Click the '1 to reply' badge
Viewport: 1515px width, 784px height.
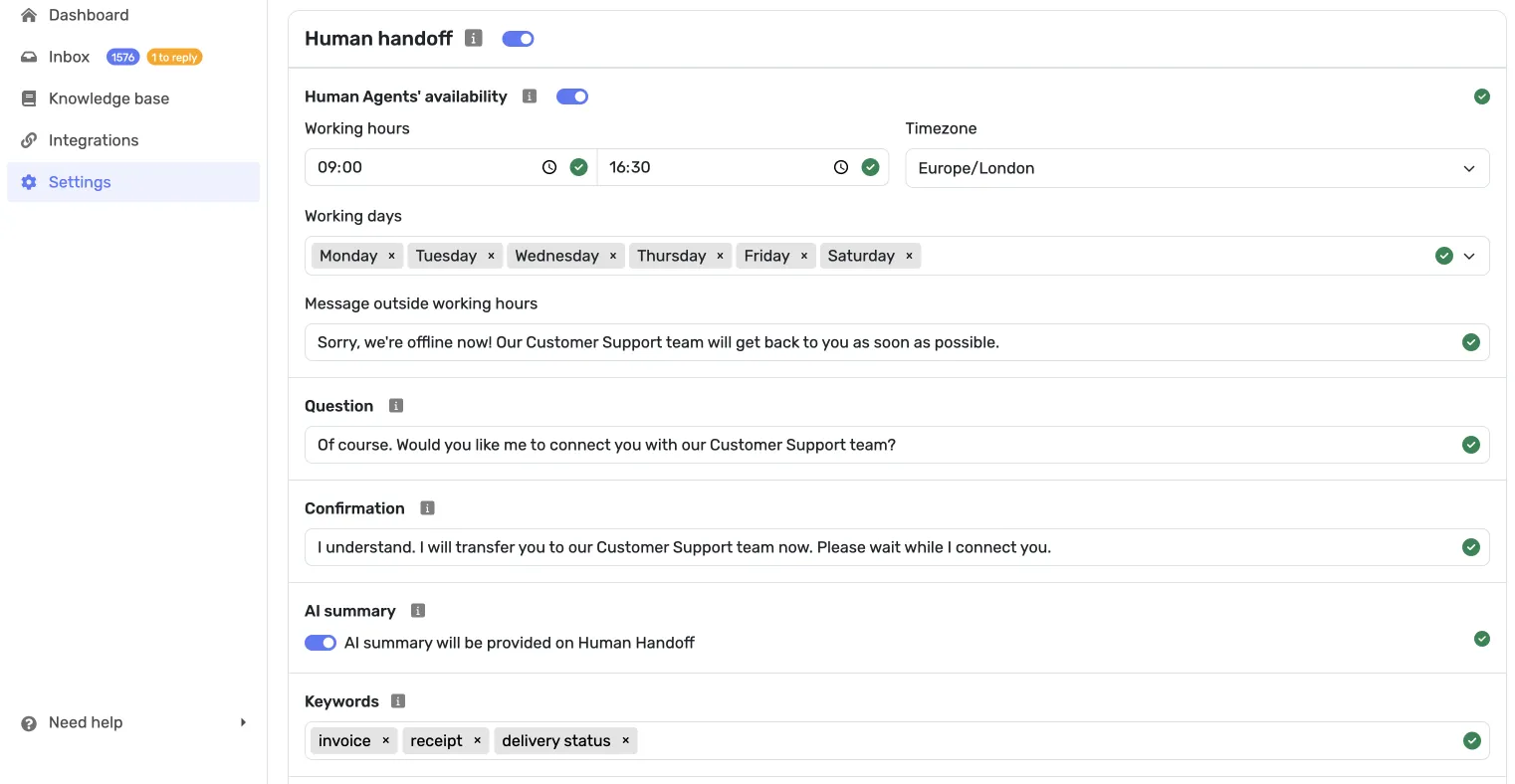175,57
